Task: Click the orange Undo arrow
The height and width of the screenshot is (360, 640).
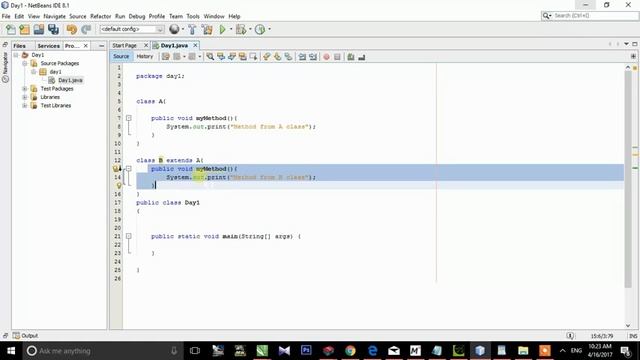Action: (71, 29)
